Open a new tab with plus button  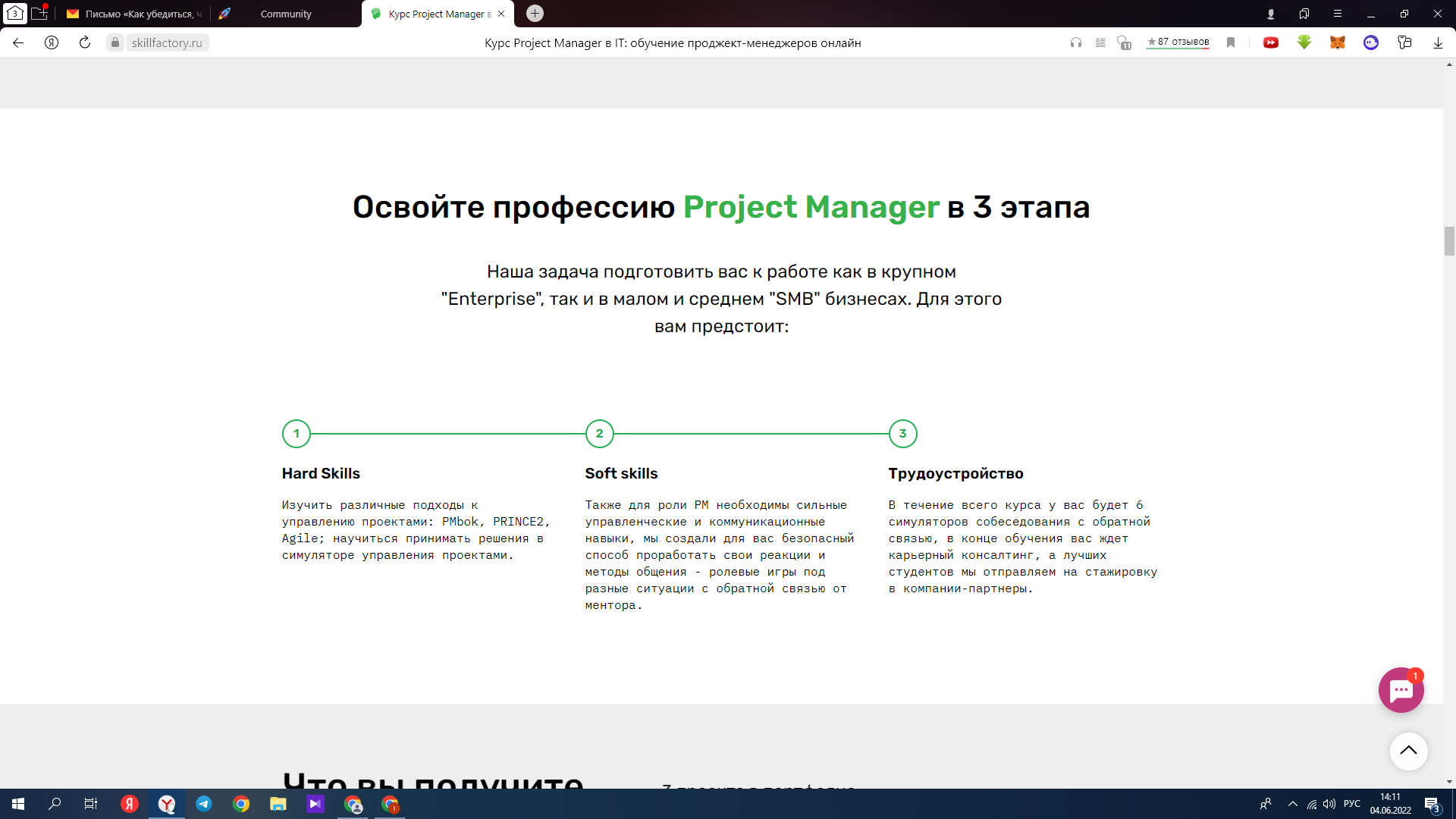[535, 14]
